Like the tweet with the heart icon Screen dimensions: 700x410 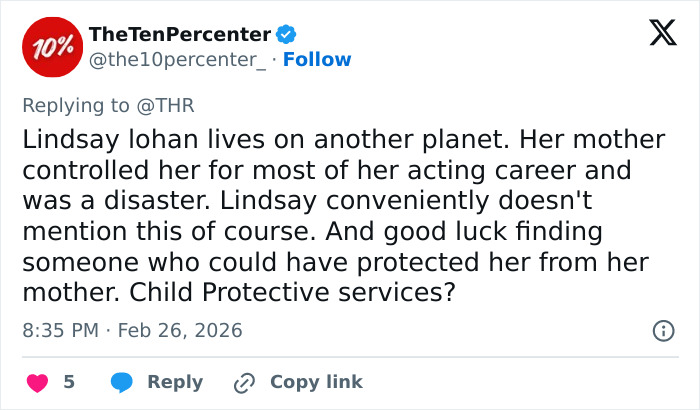tap(37, 382)
